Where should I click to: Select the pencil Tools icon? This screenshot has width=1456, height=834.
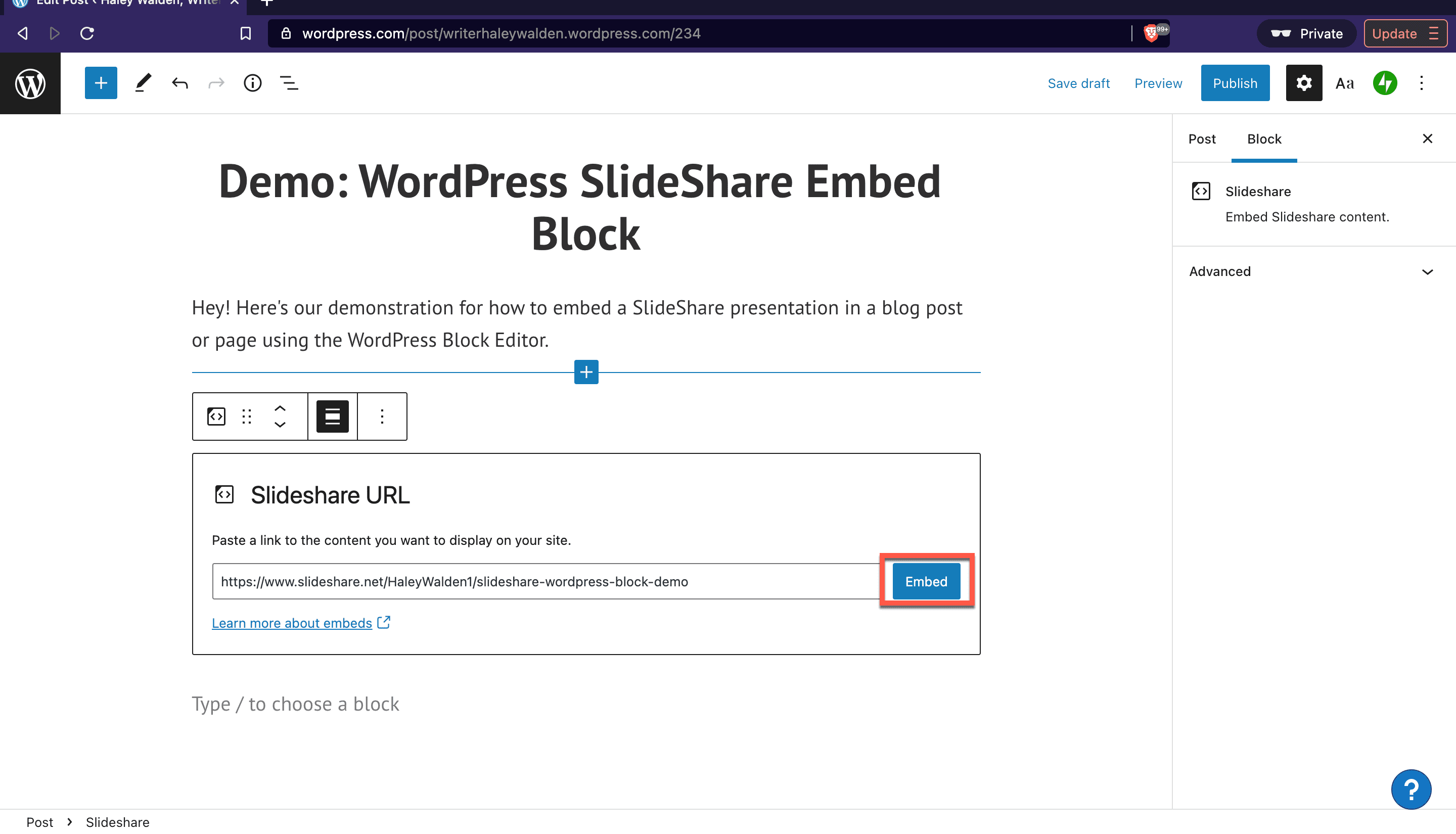[x=143, y=83]
